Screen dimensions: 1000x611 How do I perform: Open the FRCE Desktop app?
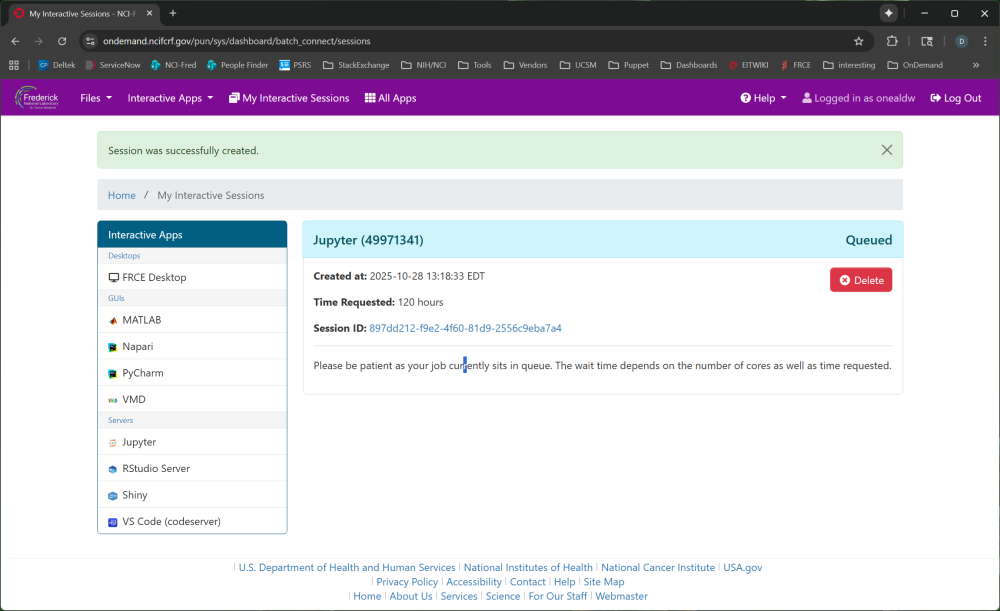tap(153, 277)
